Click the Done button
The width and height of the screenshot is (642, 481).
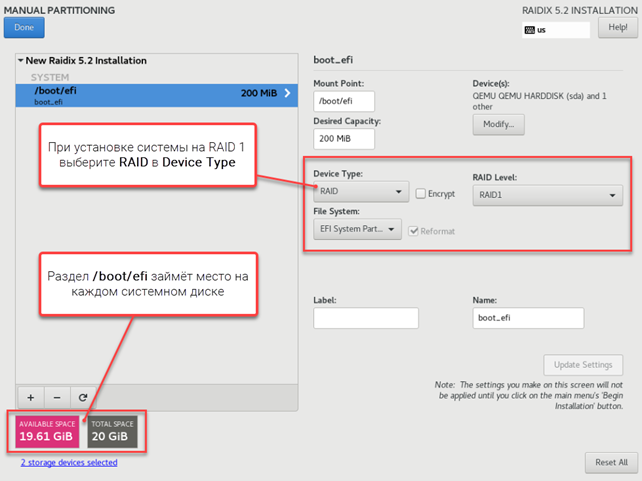point(24,28)
